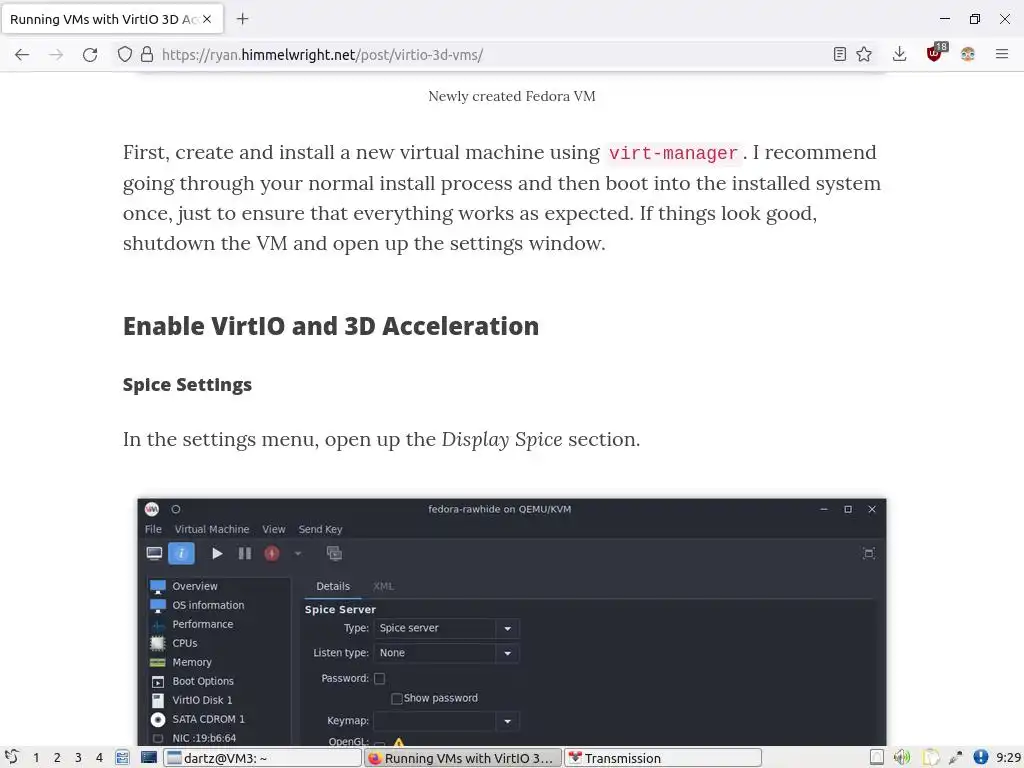The height and width of the screenshot is (768, 1024).
Task: Click the blue update notification tray icon
Action: click(980, 757)
